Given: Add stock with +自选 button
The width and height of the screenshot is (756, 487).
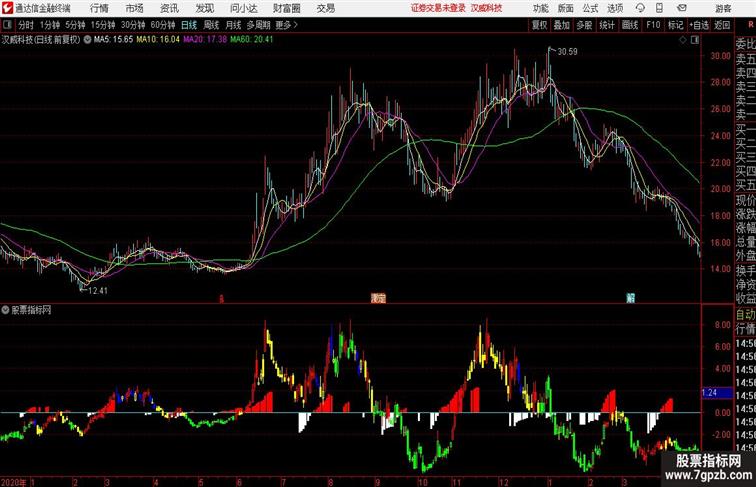Looking at the screenshot, I should (x=699, y=25).
